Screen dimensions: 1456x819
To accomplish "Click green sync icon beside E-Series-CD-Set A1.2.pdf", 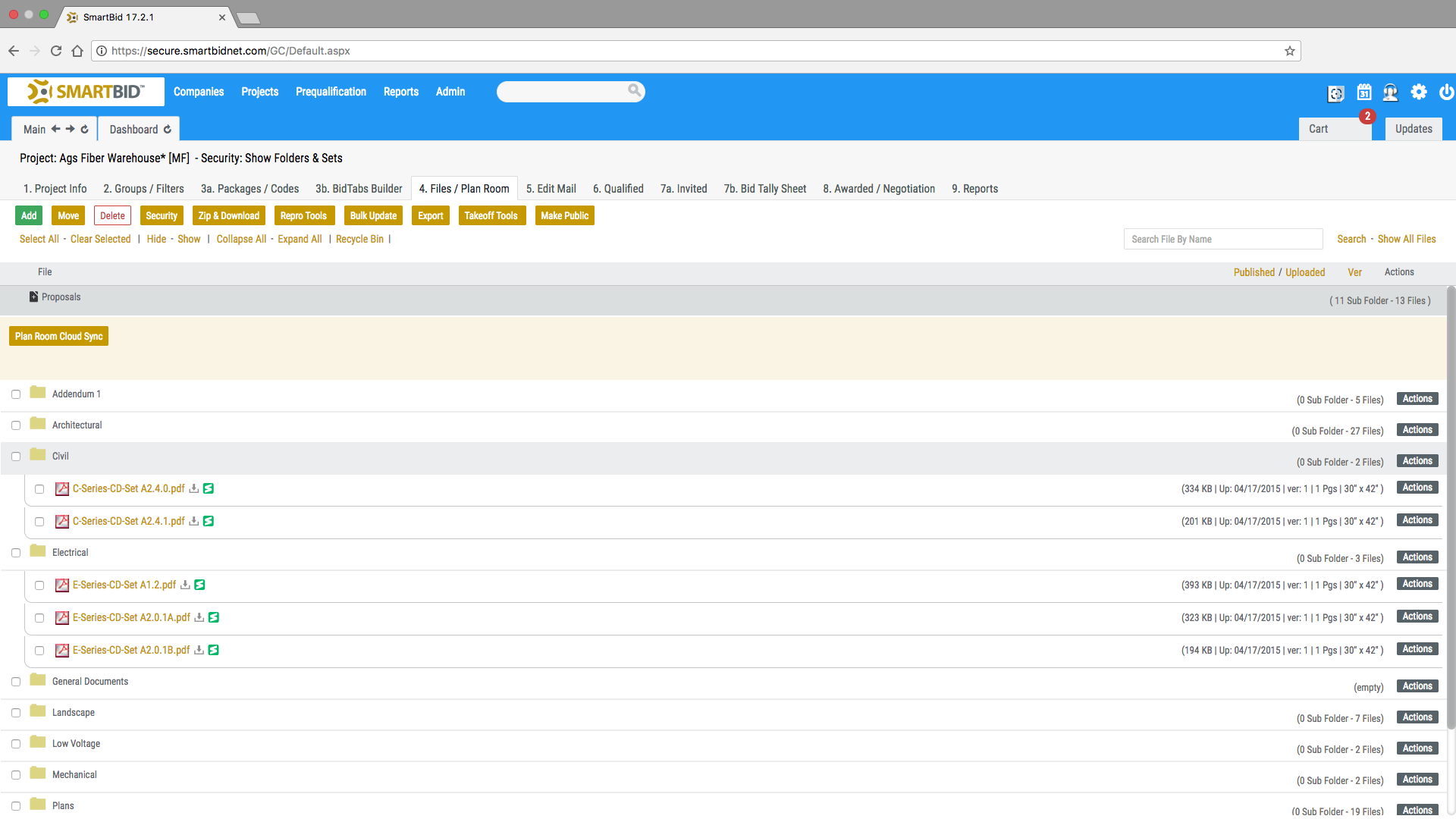I will [199, 585].
